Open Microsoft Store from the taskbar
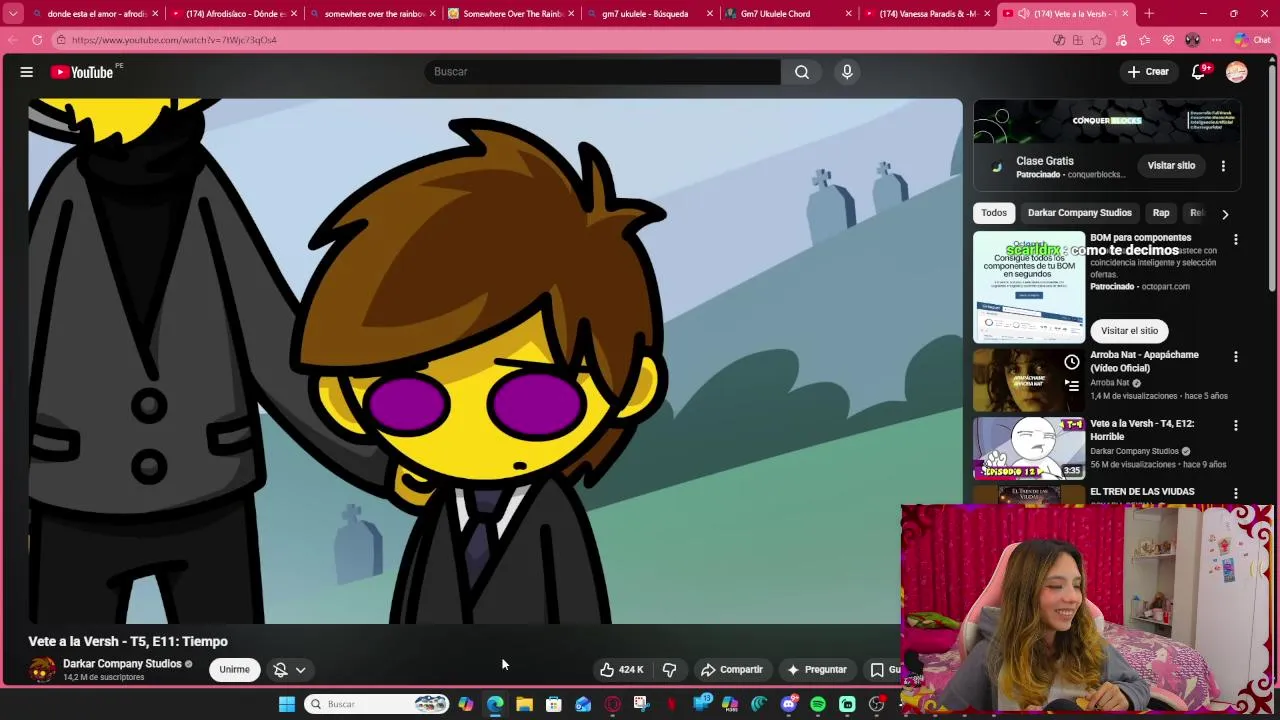 point(553,704)
